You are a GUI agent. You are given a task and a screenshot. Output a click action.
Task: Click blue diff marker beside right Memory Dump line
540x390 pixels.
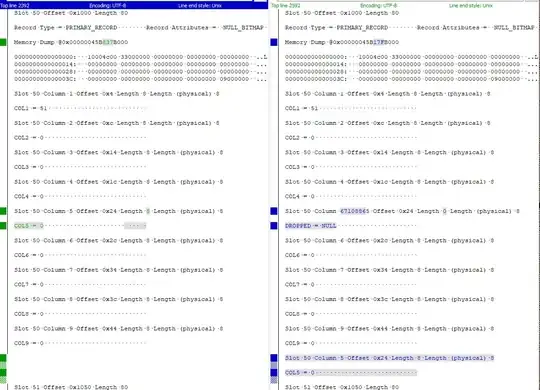coord(274,42)
